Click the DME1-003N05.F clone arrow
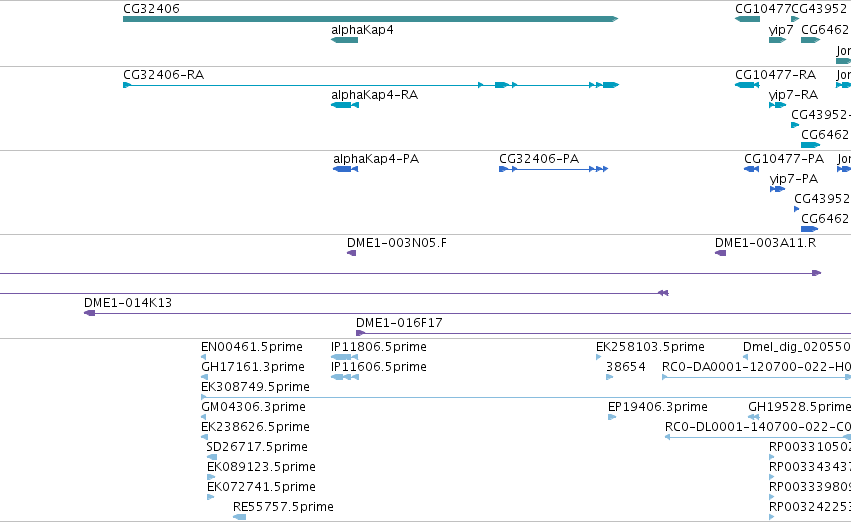The height and width of the screenshot is (522, 851). pos(352,253)
